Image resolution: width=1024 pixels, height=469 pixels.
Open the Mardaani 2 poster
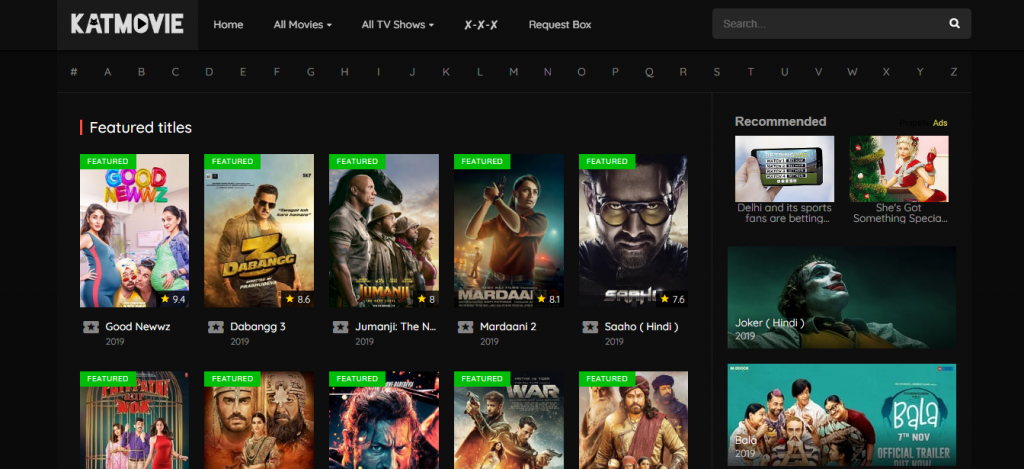click(509, 231)
